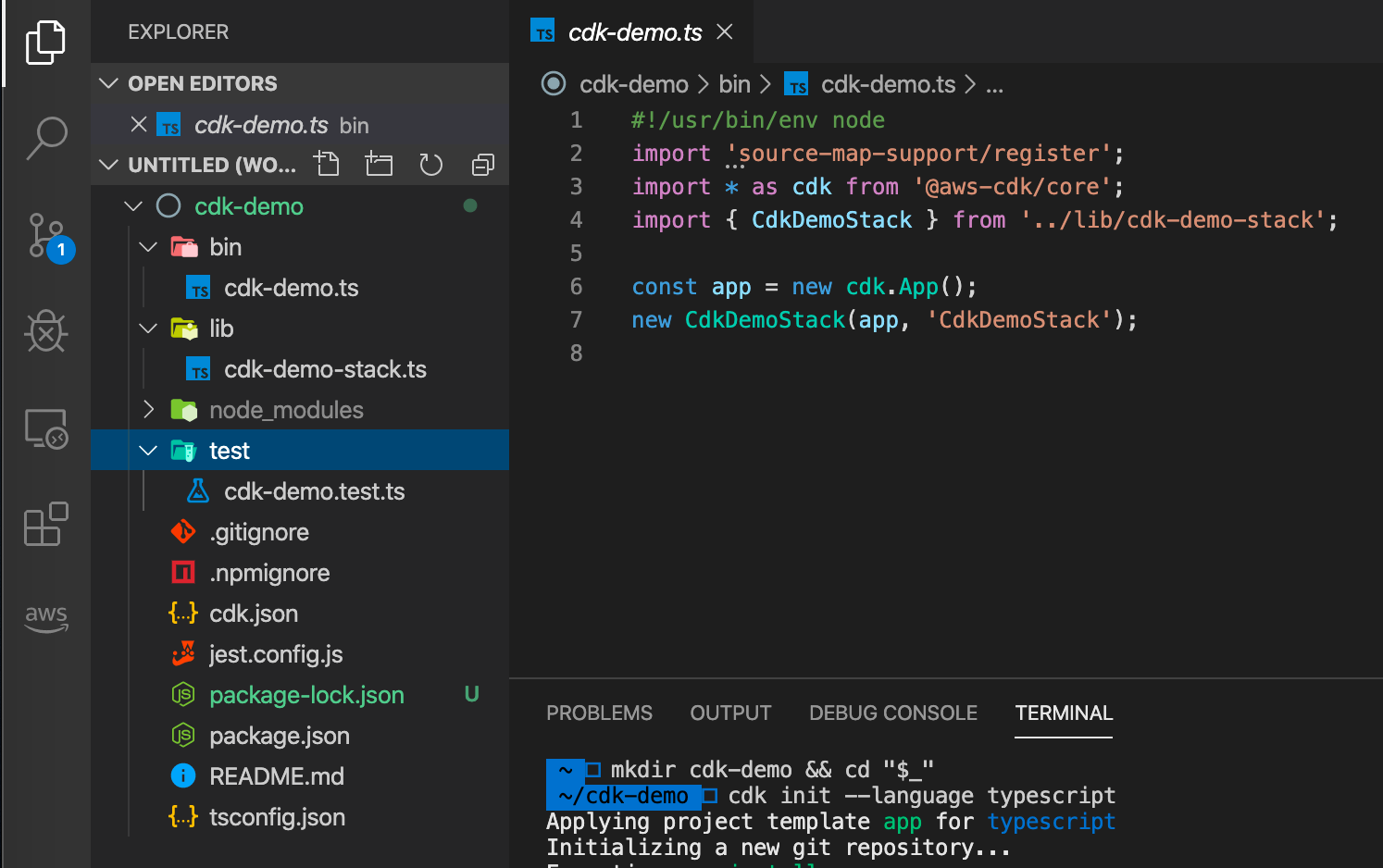Image resolution: width=1383 pixels, height=868 pixels.
Task: Click the '#!/usr/bin/env node' shebang on line 1
Action: pyautogui.click(x=757, y=119)
